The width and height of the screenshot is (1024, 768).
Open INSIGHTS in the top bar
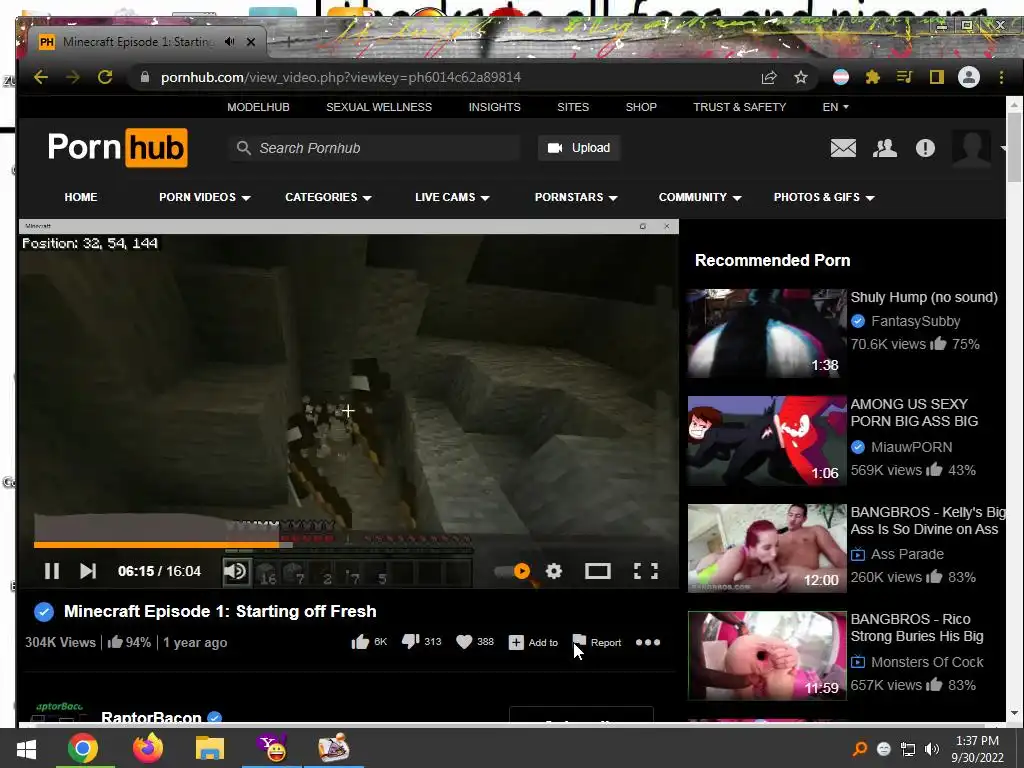tap(494, 107)
